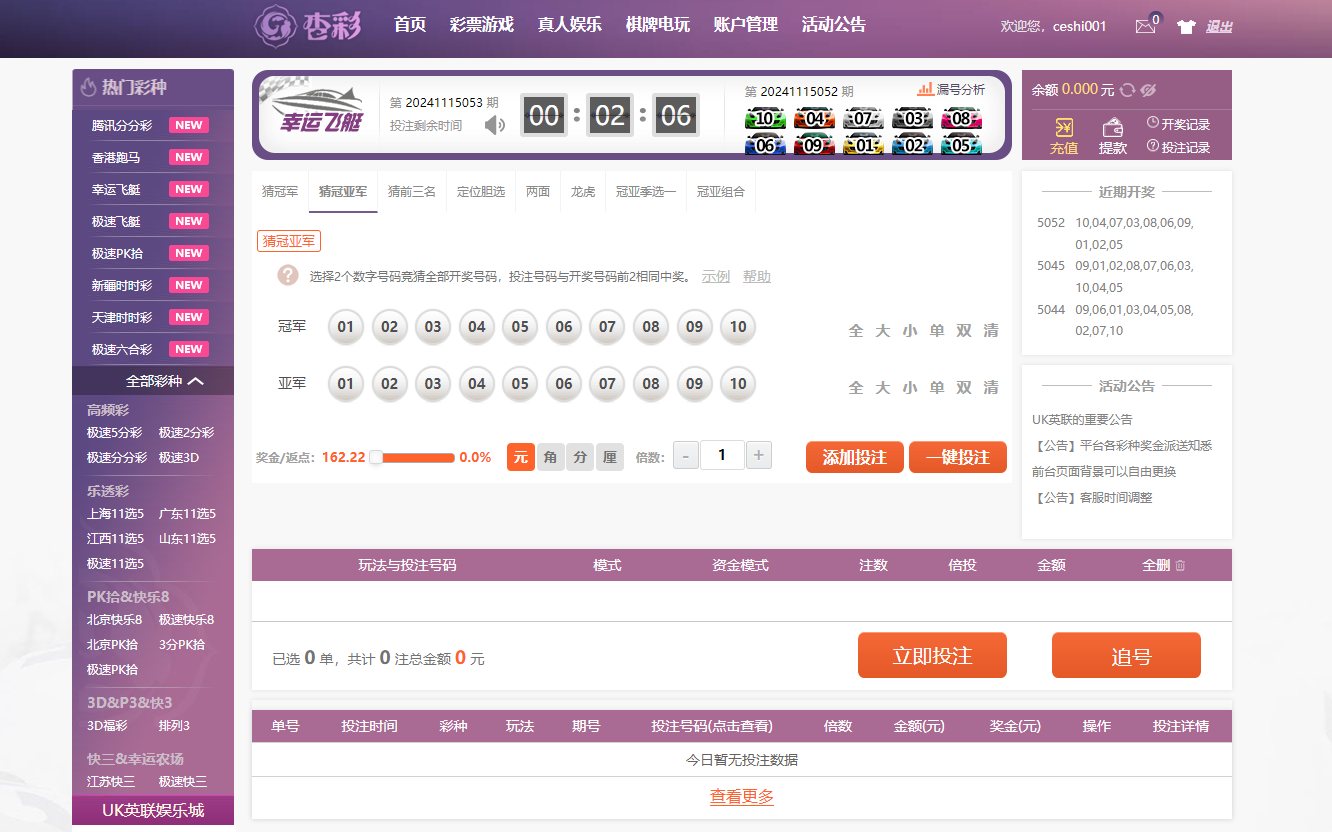This screenshot has height=832, width=1332.
Task: Adjust the 奖金/返点 slider handle
Action: 376,457
